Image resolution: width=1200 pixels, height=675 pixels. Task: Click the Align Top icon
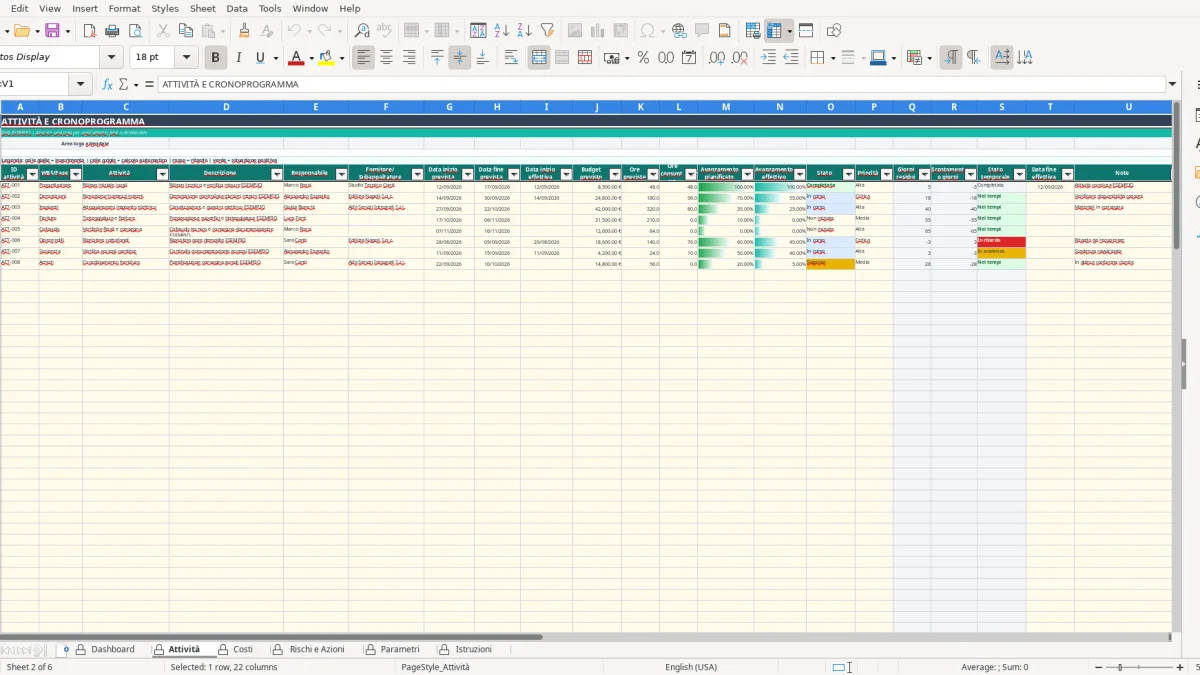[437, 58]
